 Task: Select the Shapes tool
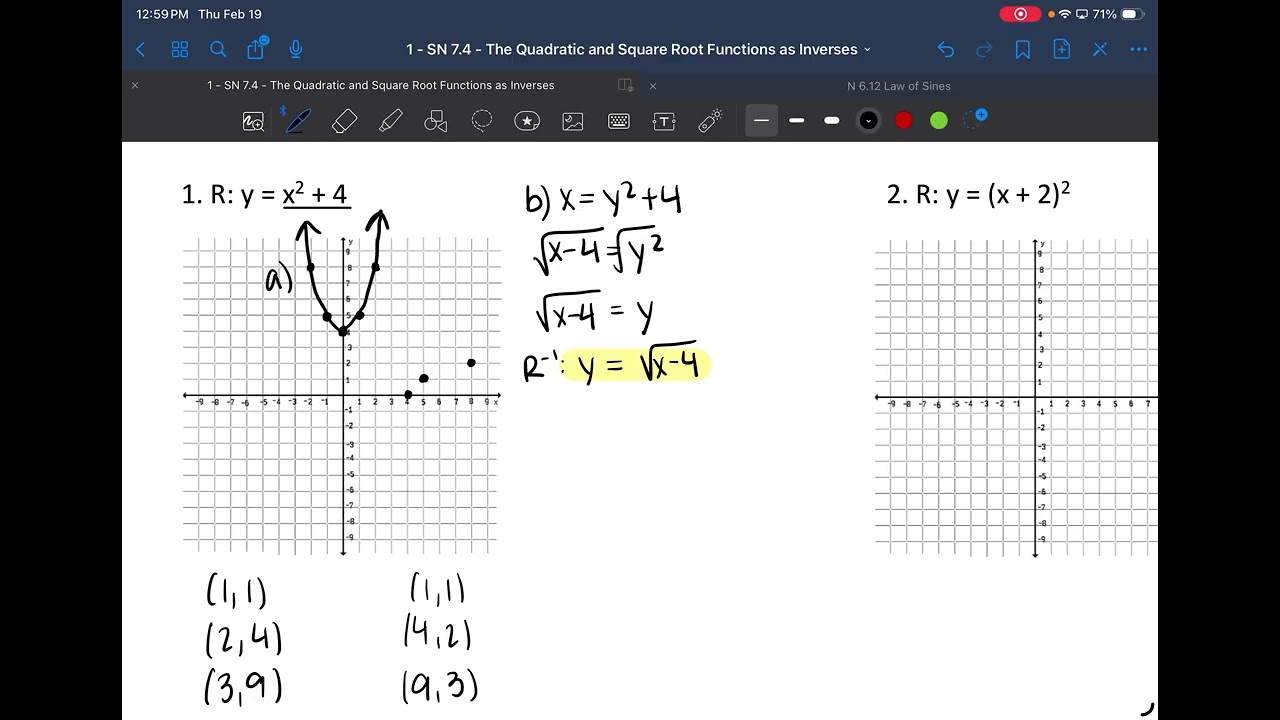(435, 121)
